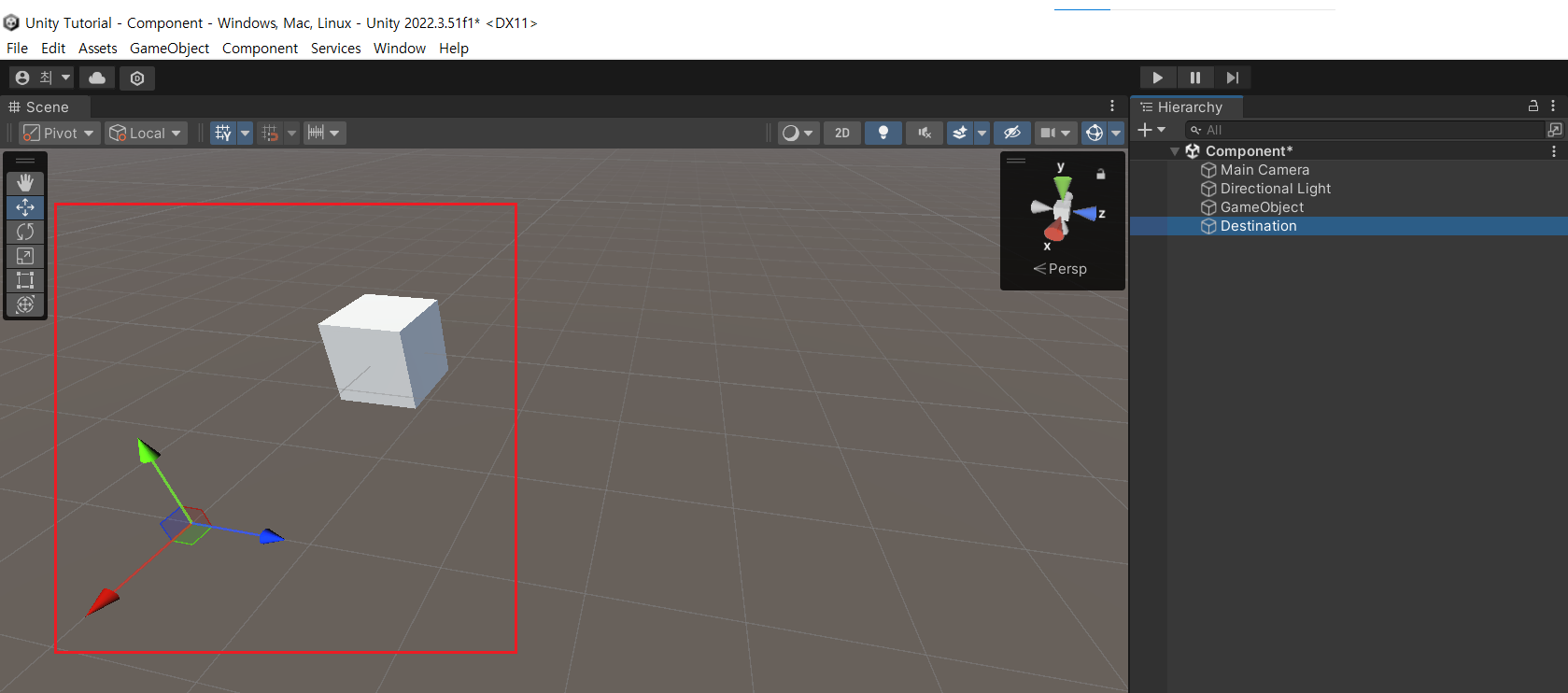Click the center cube of orientation gizmo
Viewport: 1568px width, 693px height.
coord(1062,210)
